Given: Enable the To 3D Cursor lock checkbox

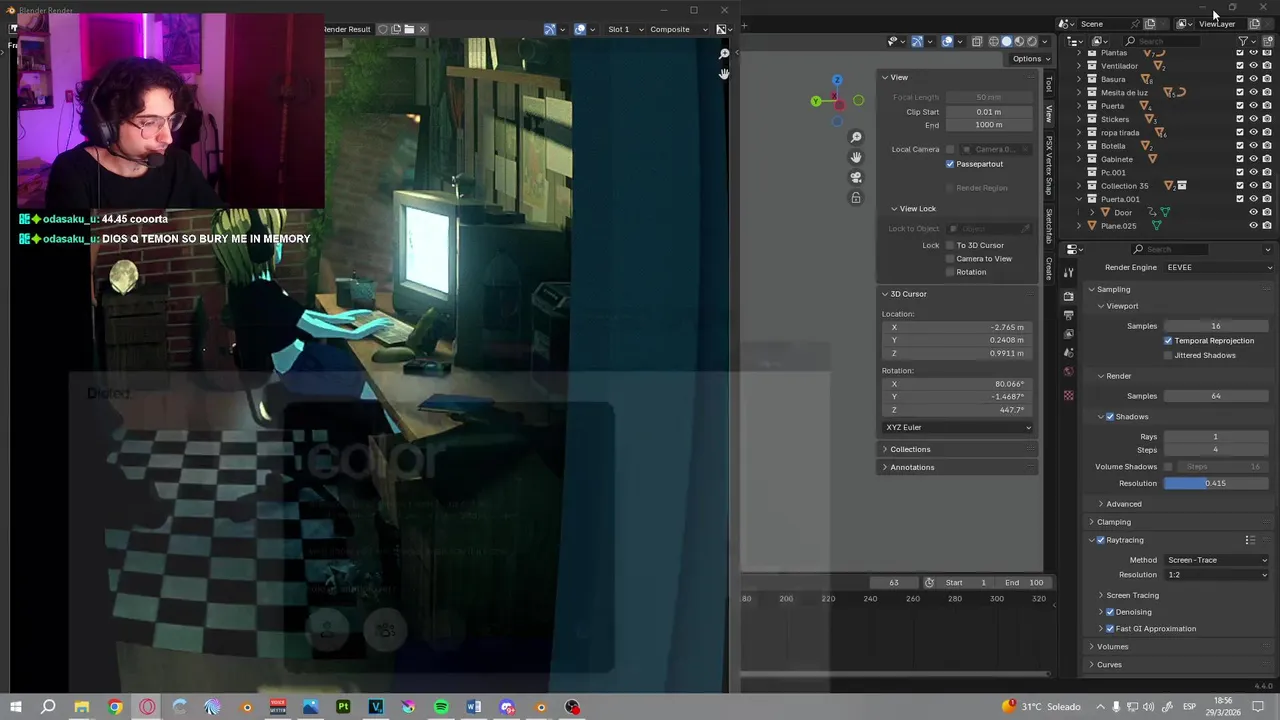Looking at the screenshot, I should click(x=950, y=245).
